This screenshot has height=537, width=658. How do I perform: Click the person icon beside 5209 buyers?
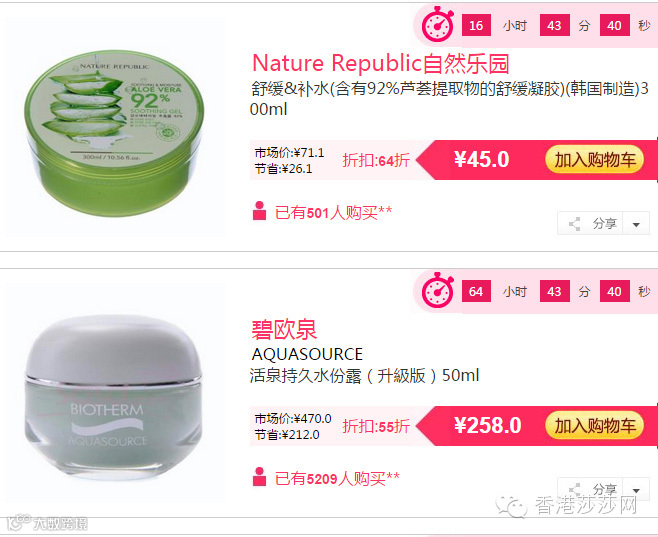coord(259,477)
